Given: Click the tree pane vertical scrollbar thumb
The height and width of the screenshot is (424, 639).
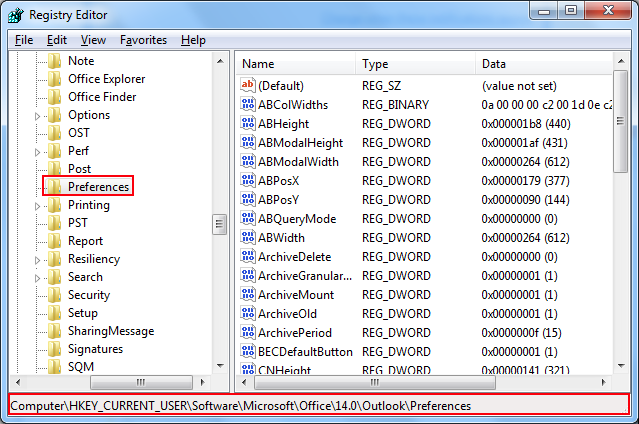Looking at the screenshot, I should click(x=219, y=224).
